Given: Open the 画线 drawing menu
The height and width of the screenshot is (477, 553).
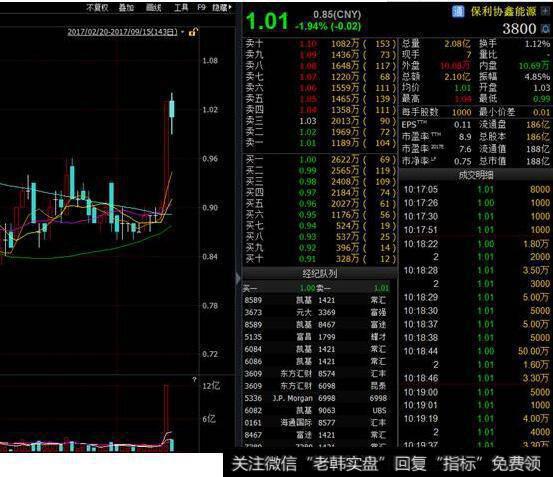Looking at the screenshot, I should click(153, 7).
